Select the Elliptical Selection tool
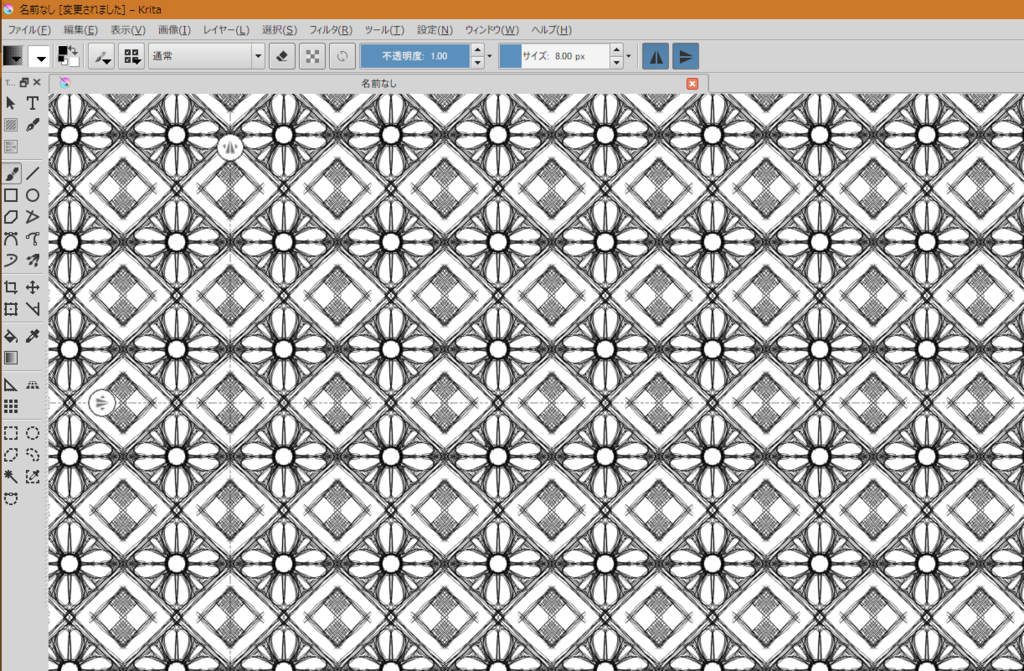This screenshot has width=1024, height=671. click(32, 433)
